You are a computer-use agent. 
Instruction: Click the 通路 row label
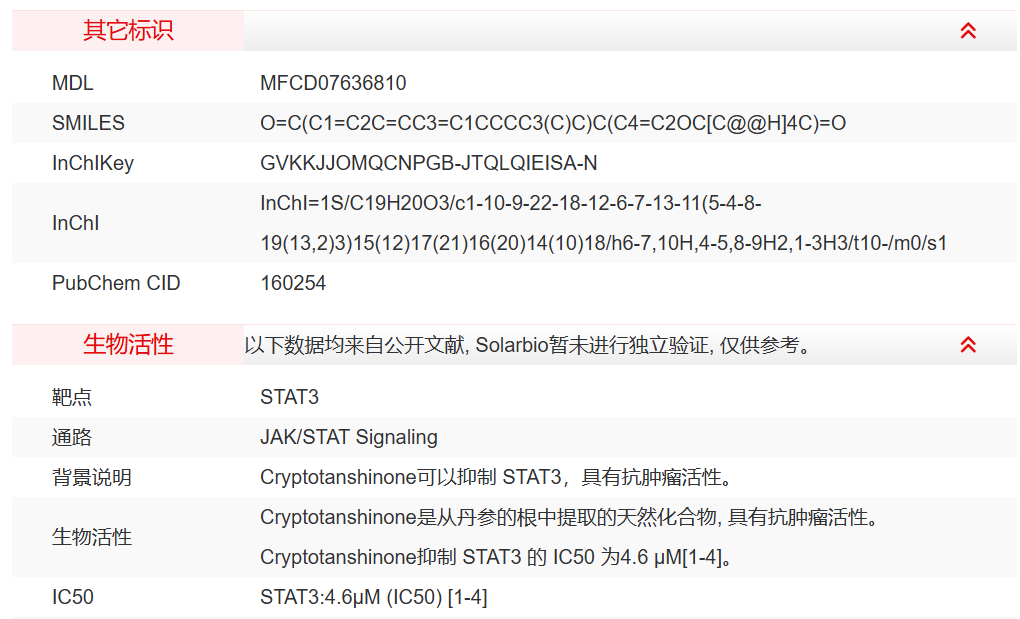[x=72, y=437]
